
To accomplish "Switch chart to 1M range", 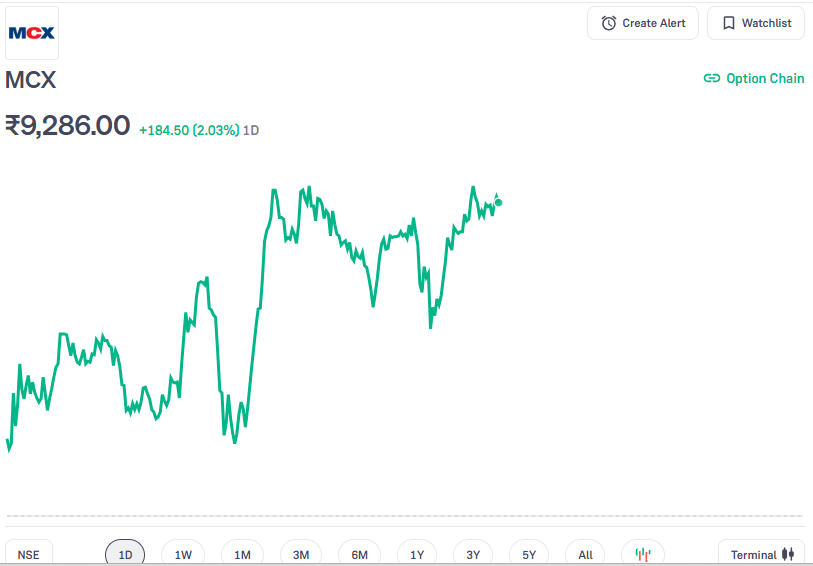I will 242,554.
